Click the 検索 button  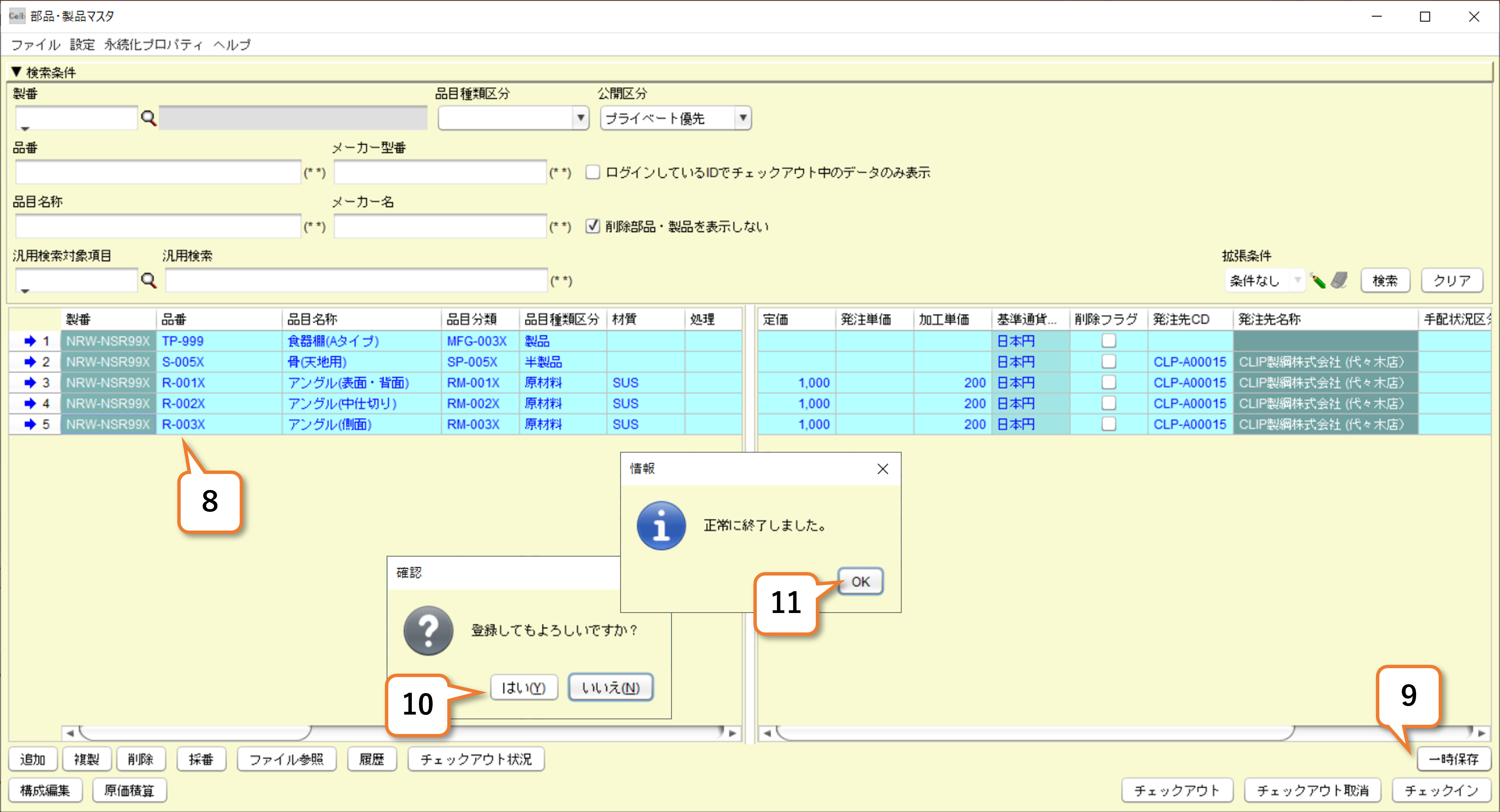pyautogui.click(x=1385, y=280)
